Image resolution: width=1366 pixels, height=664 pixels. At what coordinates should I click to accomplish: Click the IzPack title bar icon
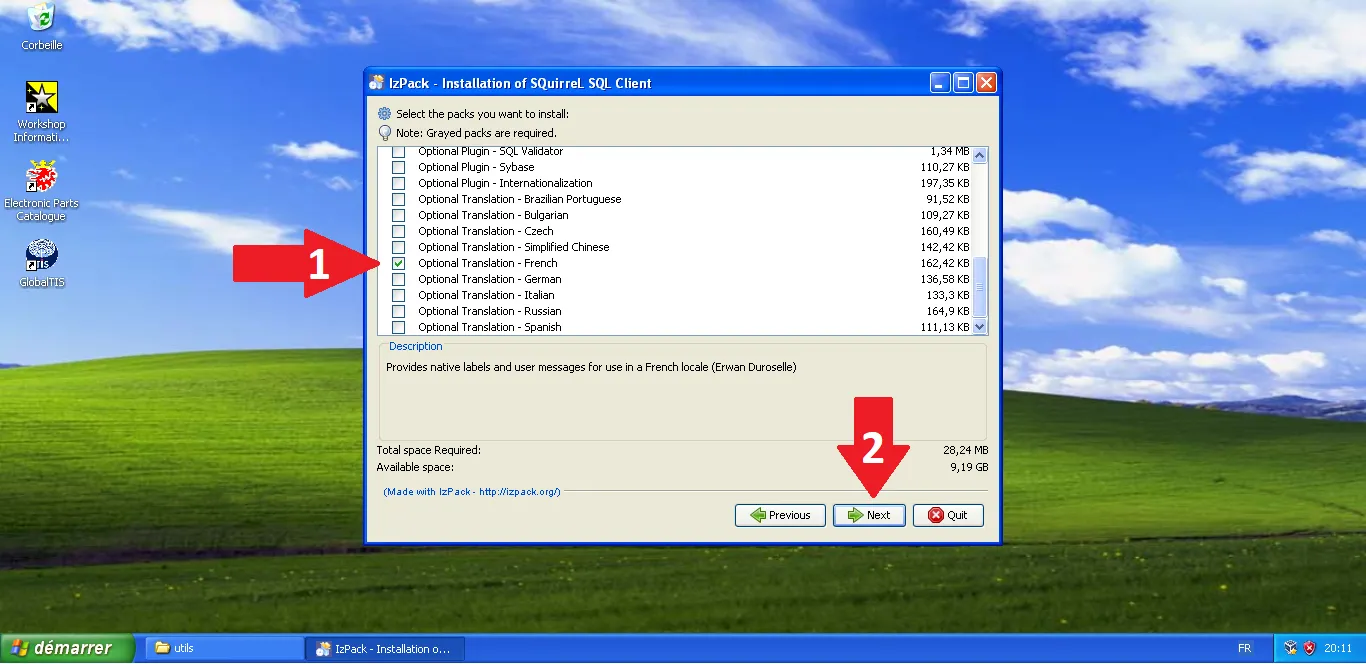pyautogui.click(x=377, y=83)
